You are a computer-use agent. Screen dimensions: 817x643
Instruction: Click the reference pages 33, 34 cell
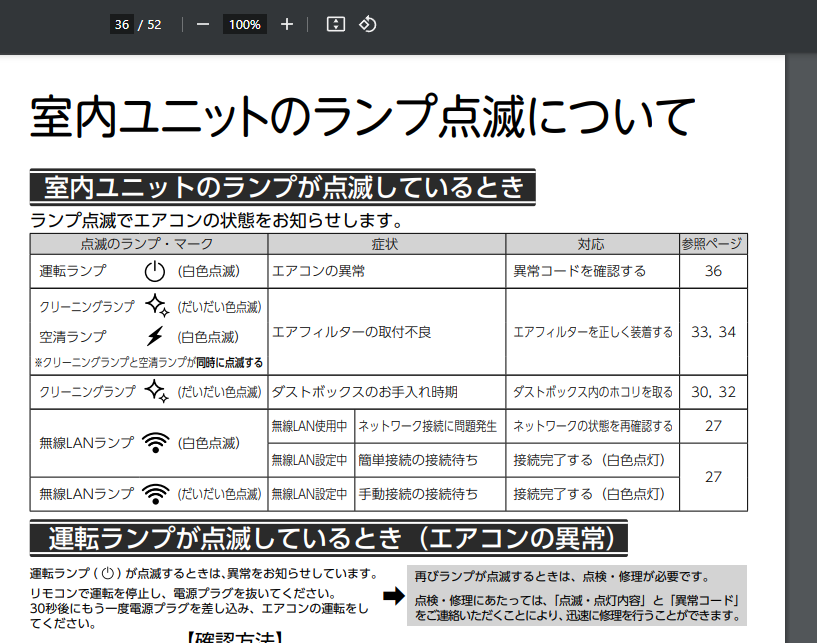click(x=712, y=332)
